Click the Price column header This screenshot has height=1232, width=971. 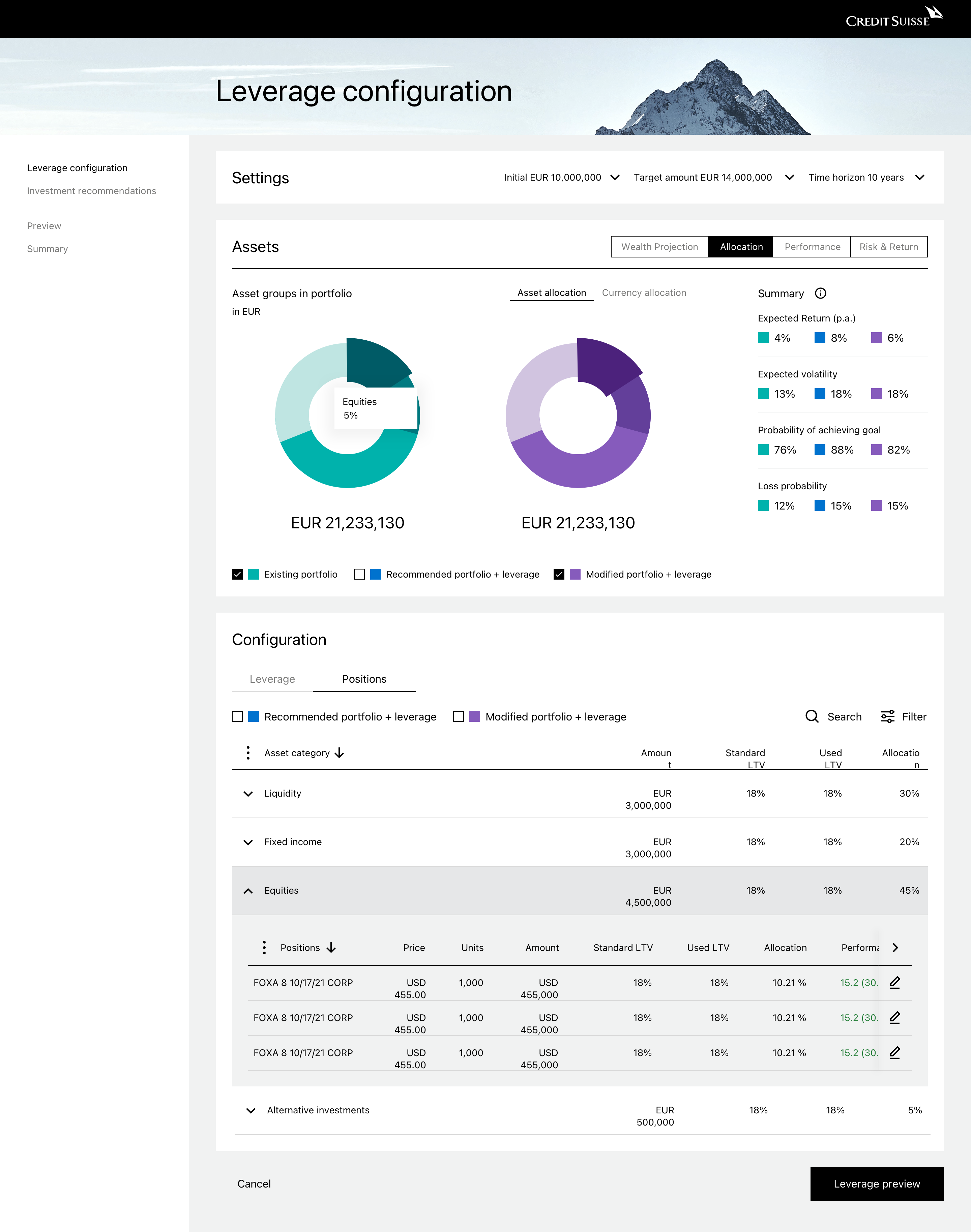pyautogui.click(x=414, y=947)
